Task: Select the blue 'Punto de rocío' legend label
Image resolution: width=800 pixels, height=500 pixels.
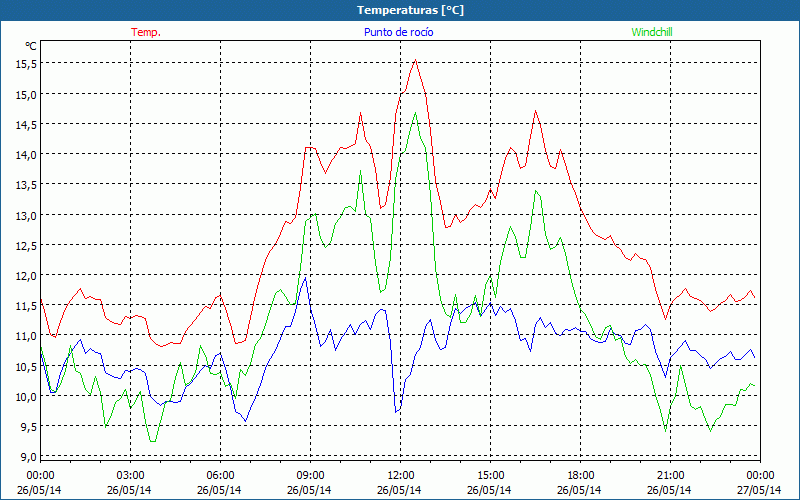Action: (398, 32)
